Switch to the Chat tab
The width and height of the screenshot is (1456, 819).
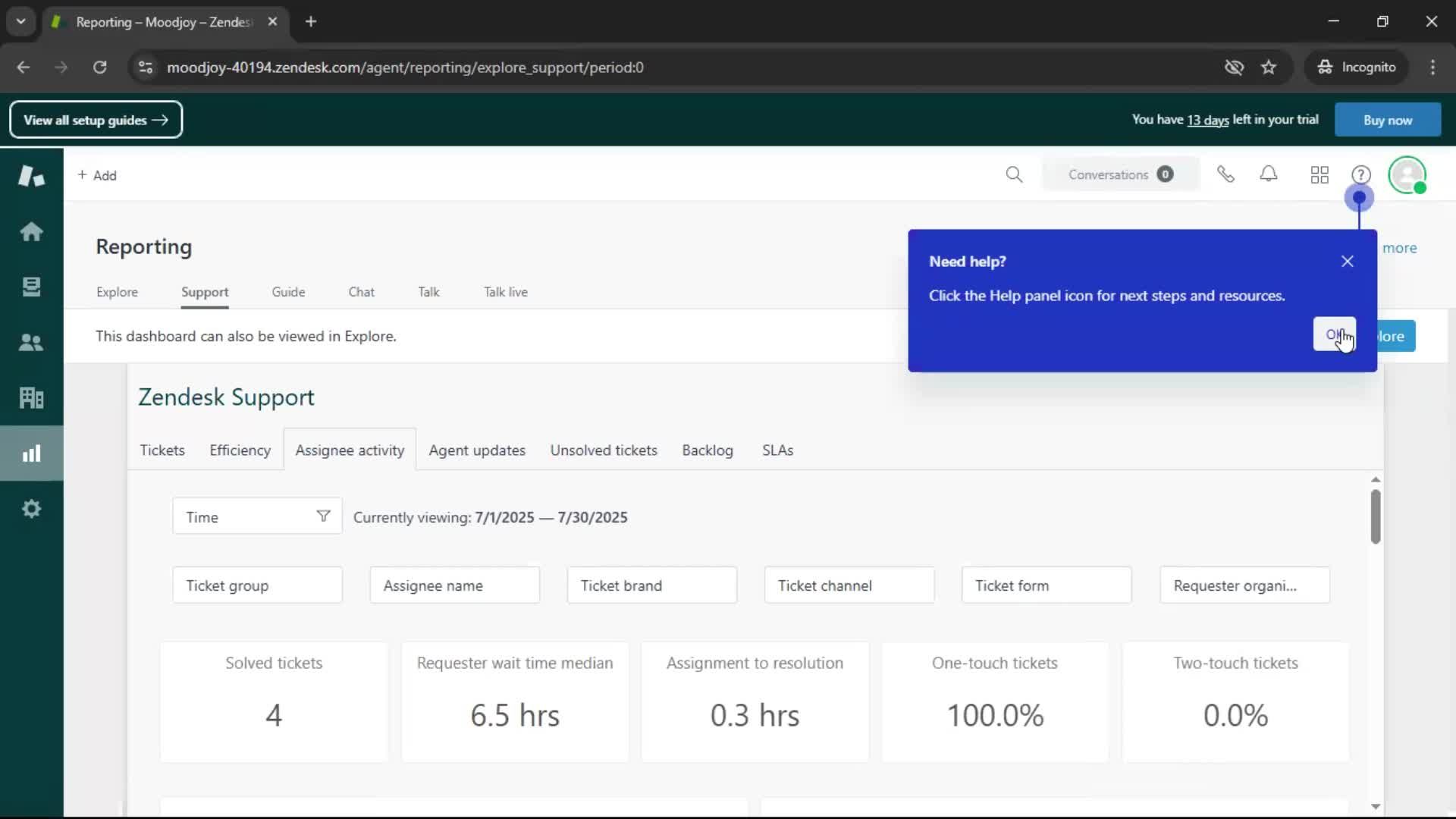(x=361, y=292)
